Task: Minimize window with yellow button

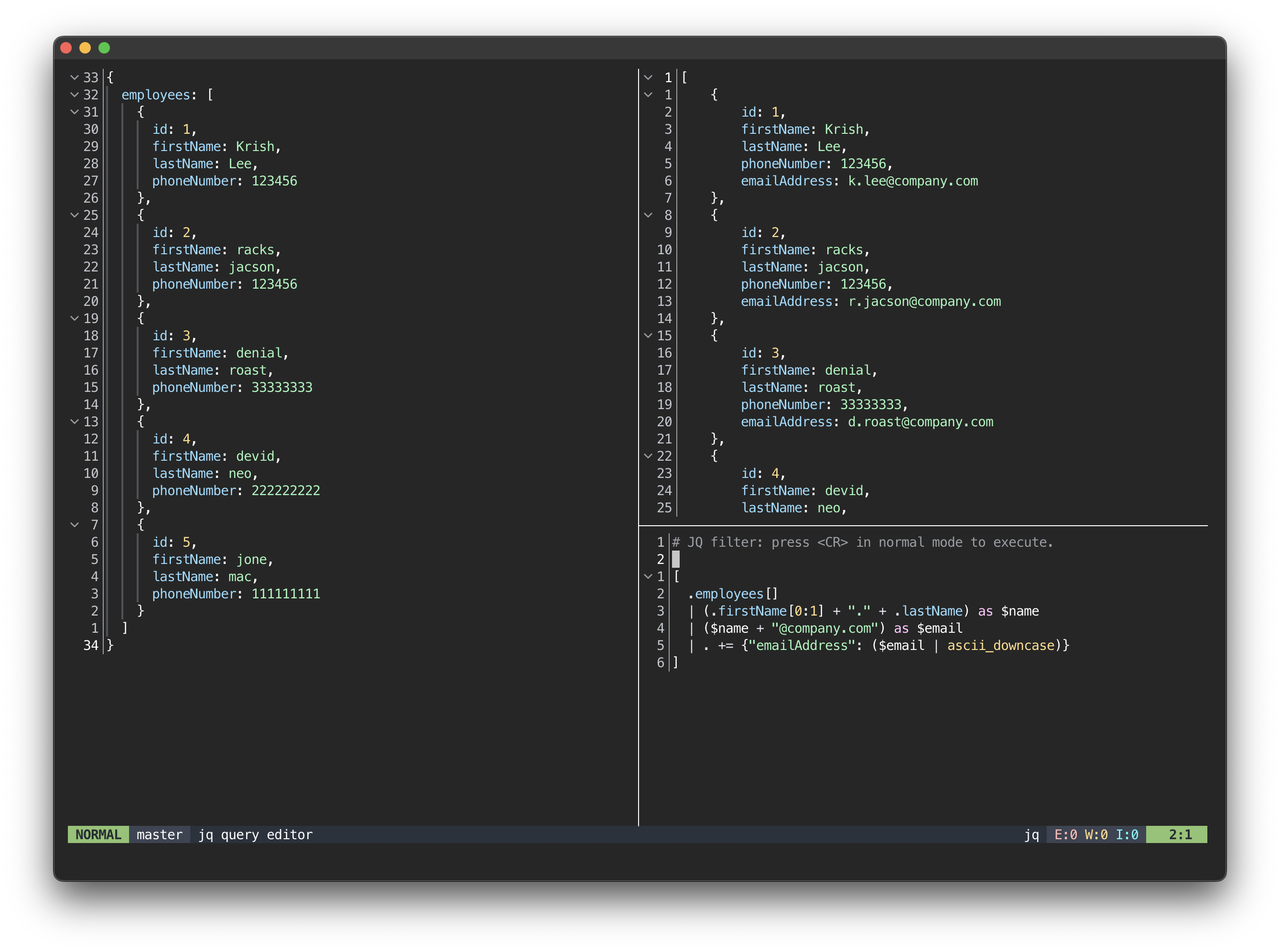Action: [85, 48]
